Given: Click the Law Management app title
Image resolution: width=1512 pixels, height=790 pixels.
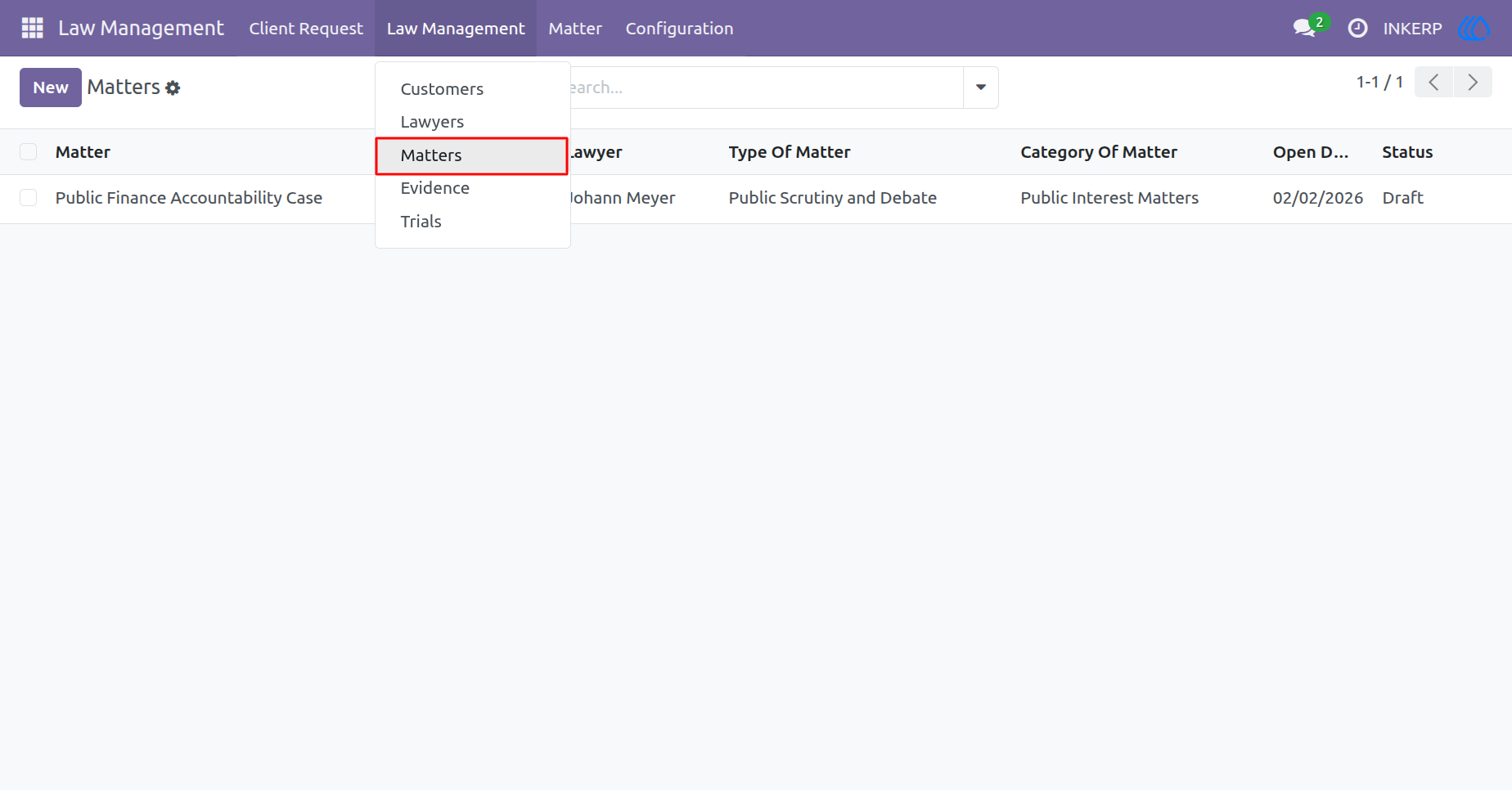Looking at the screenshot, I should [x=141, y=28].
